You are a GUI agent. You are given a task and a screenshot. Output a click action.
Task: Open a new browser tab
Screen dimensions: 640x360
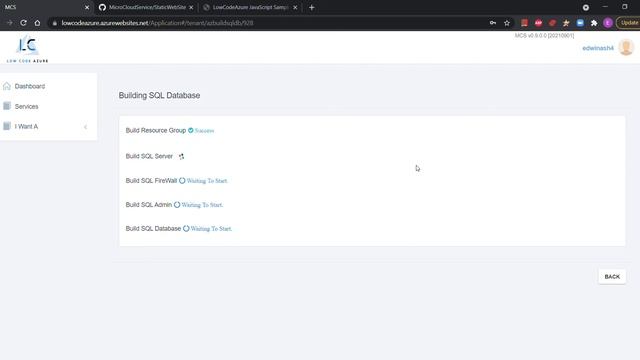click(x=311, y=7)
